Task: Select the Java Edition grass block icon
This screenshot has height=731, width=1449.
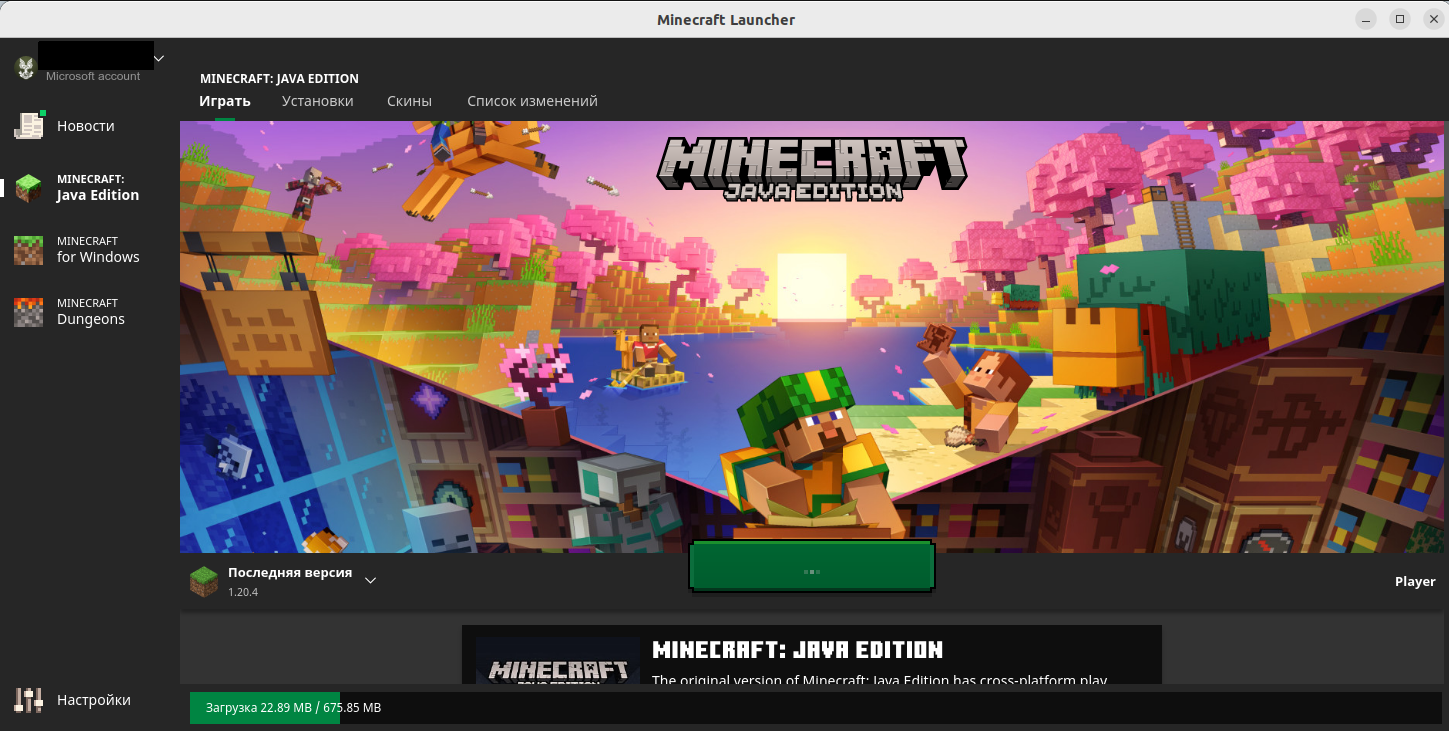Action: click(x=29, y=188)
